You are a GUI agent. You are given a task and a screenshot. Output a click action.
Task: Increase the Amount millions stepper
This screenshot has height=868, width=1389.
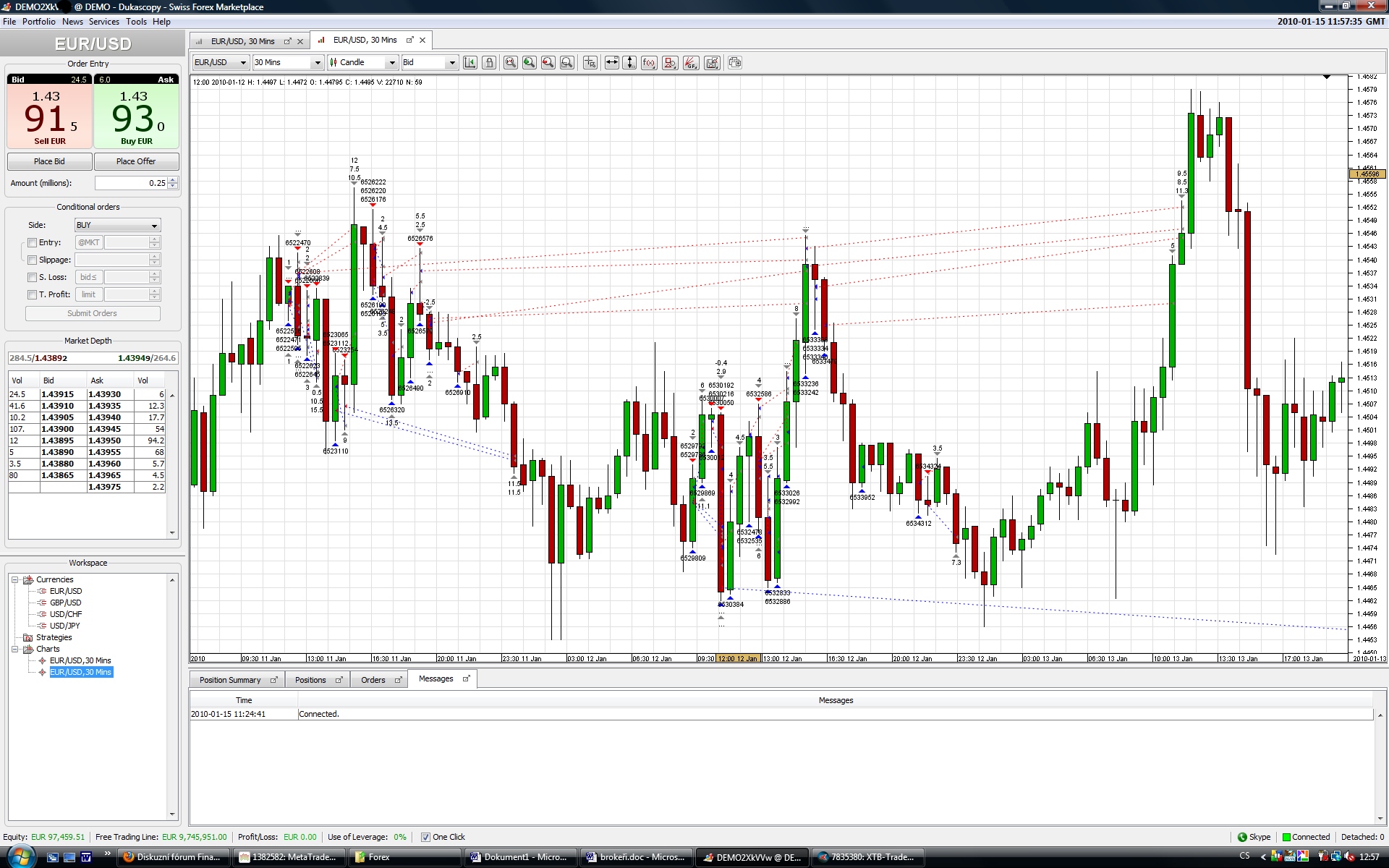click(x=173, y=179)
